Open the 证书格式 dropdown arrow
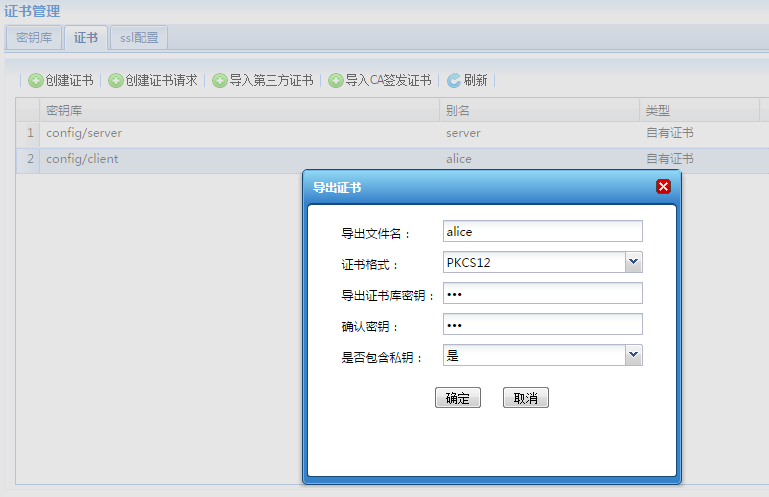 pyautogui.click(x=634, y=262)
